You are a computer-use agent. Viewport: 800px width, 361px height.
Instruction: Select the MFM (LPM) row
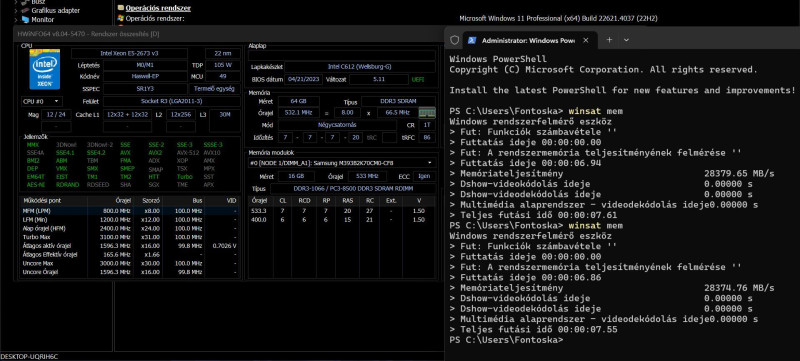click(129, 211)
